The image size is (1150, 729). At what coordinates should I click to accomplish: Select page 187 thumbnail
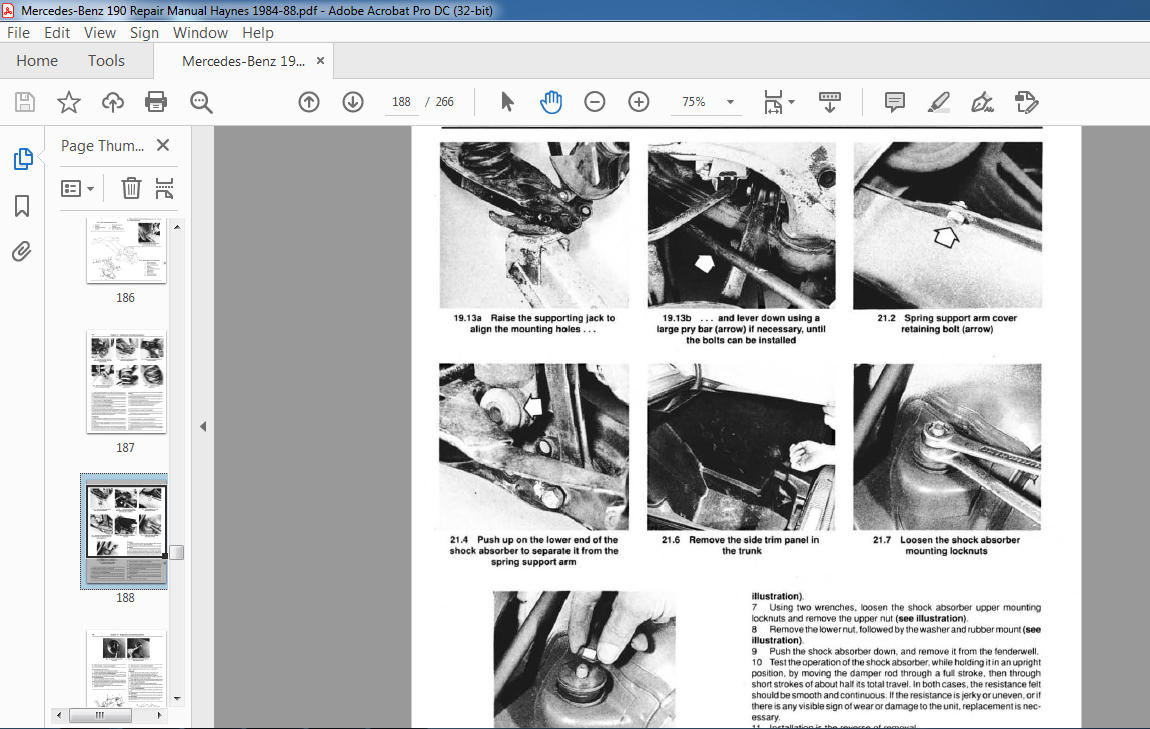pyautogui.click(x=126, y=381)
